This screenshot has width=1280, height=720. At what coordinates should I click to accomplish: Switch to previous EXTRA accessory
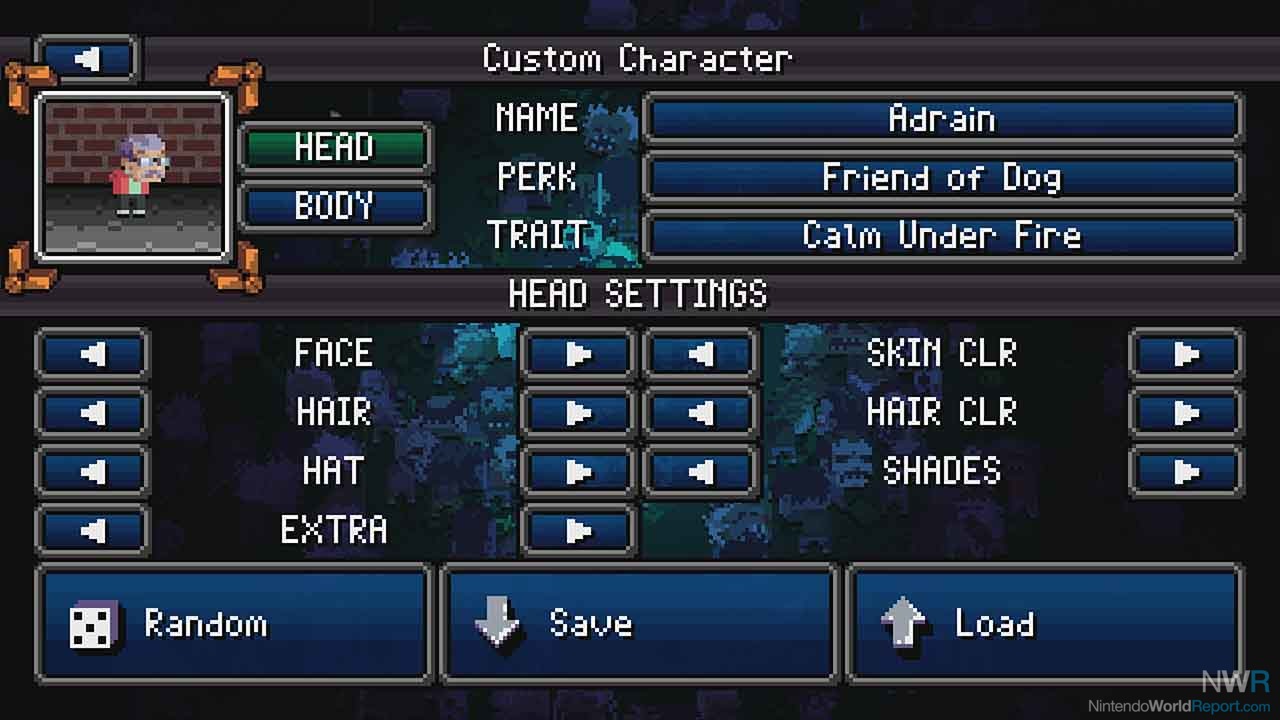(x=93, y=530)
